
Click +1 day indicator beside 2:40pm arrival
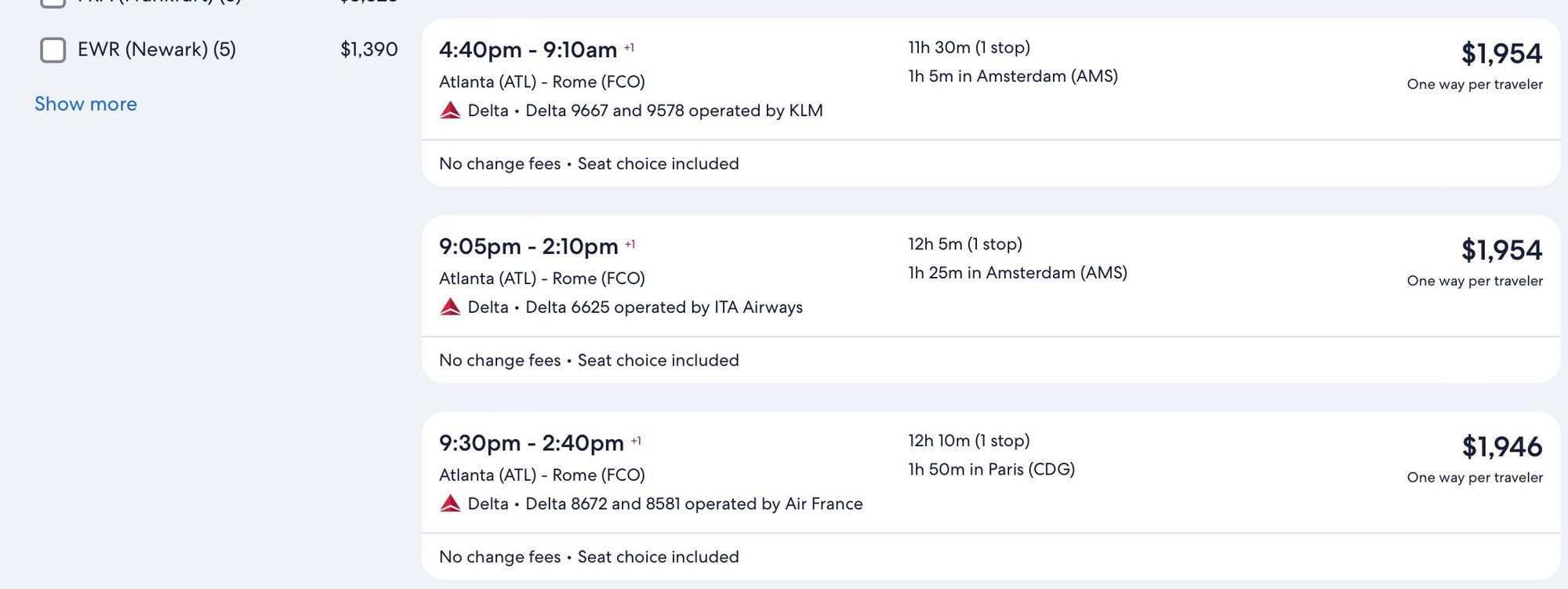636,441
